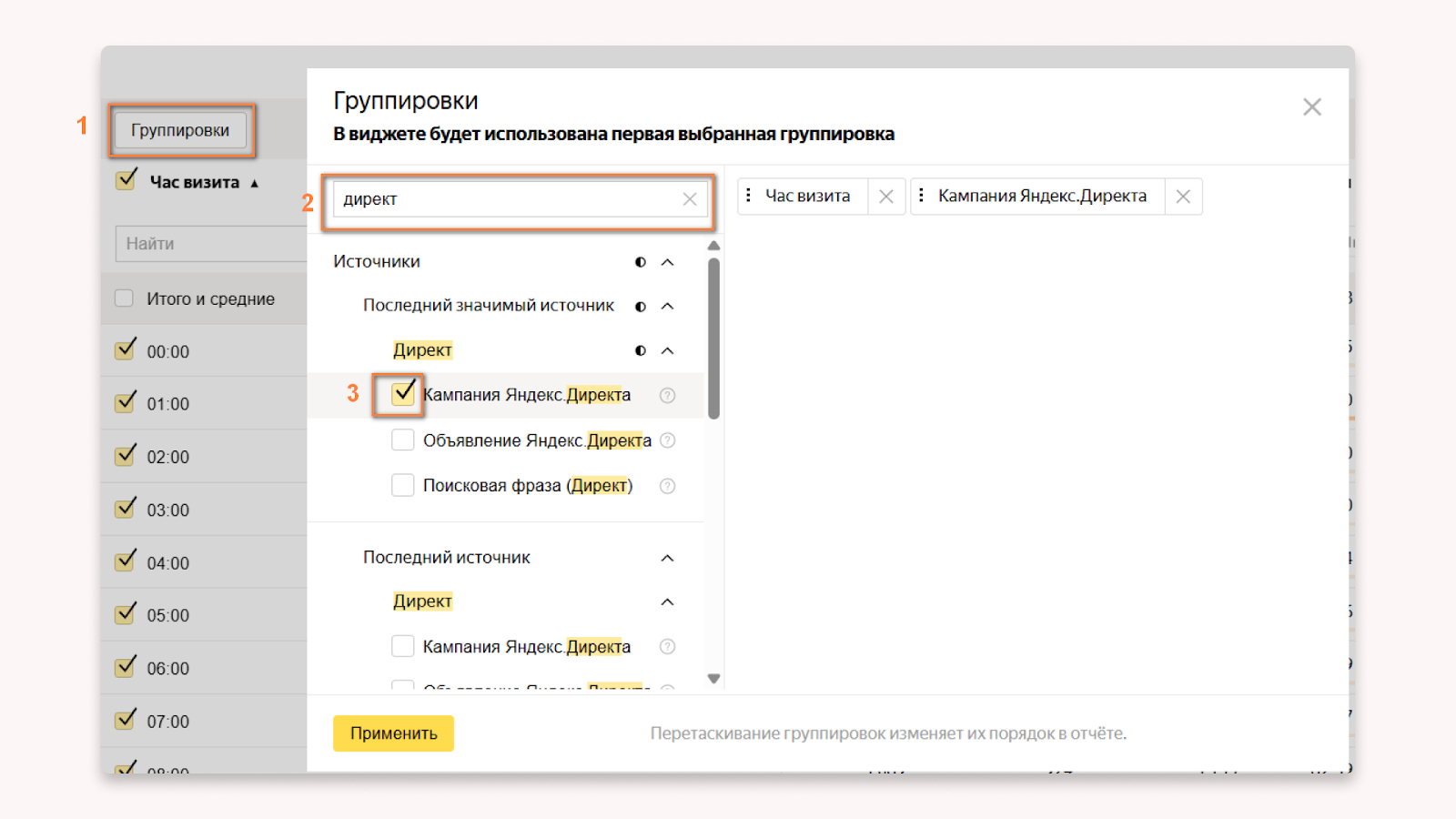The image size is (1456, 819).
Task: Click the scroll-down arrow of groupings list
Action: 714,679
